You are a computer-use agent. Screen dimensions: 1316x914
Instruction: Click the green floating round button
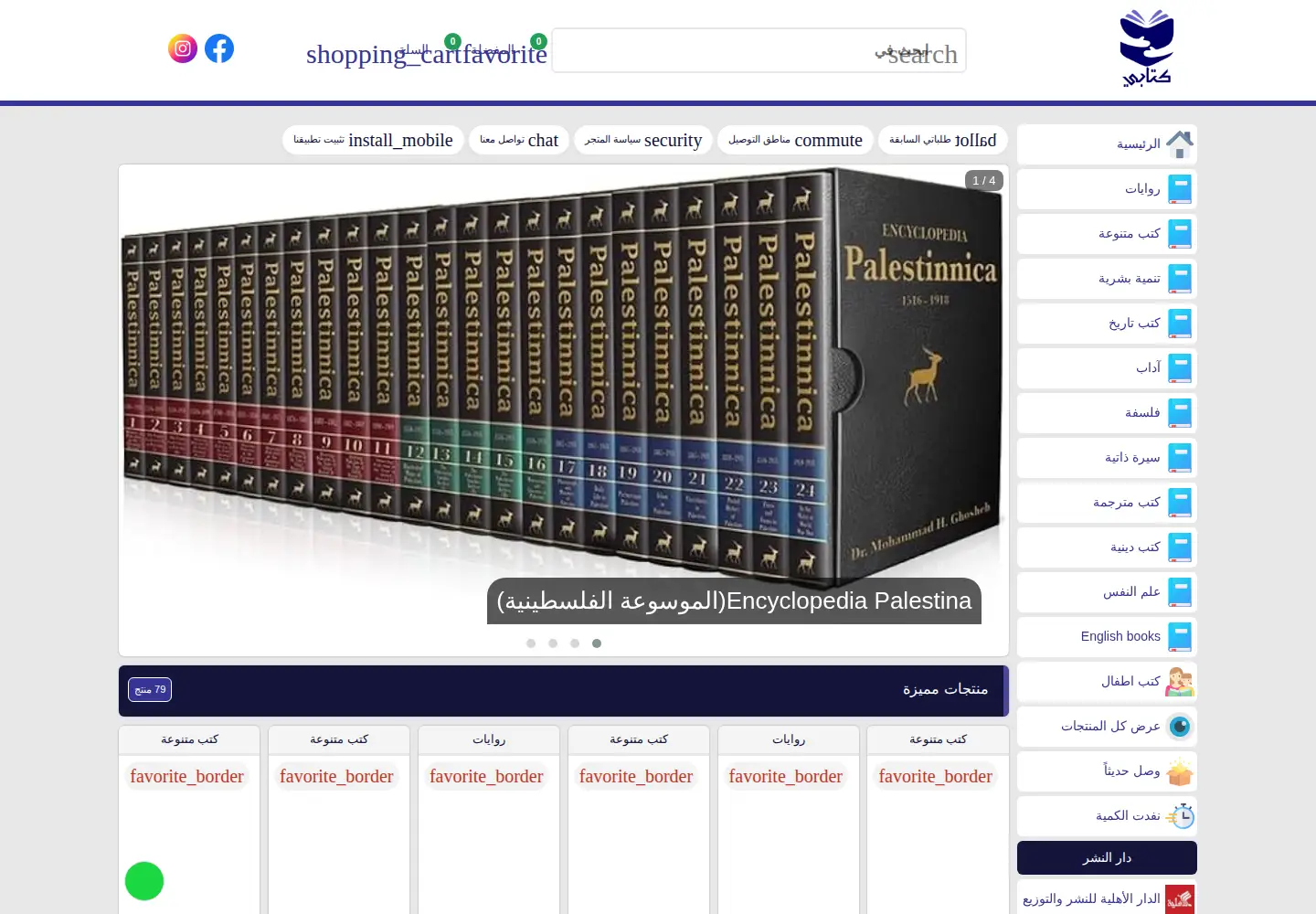144,881
